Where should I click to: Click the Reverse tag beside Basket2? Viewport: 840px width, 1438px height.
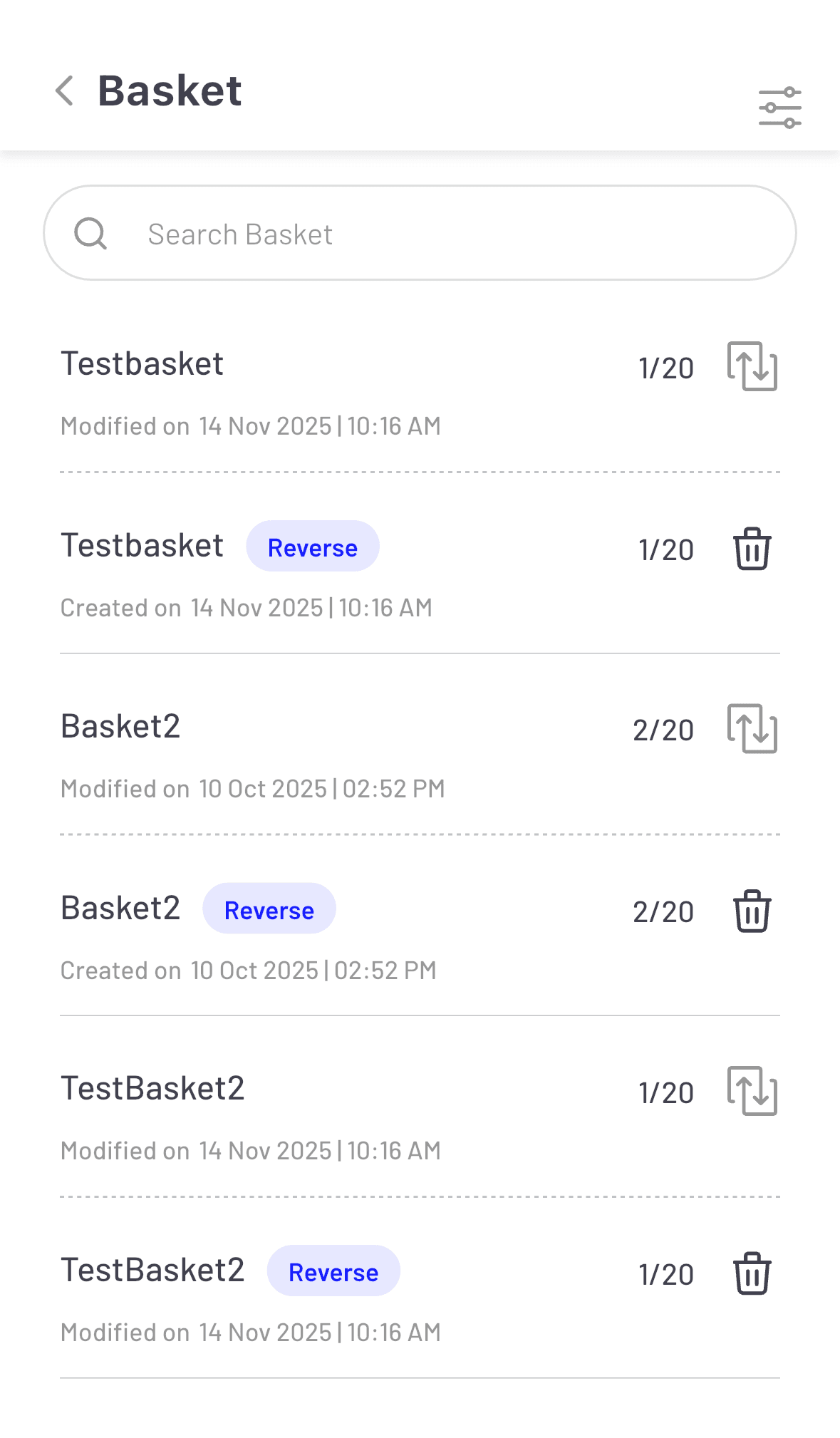pyautogui.click(x=269, y=909)
